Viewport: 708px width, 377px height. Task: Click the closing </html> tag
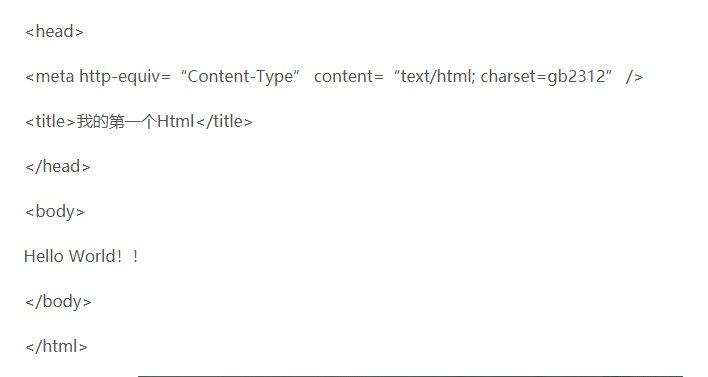(56, 347)
